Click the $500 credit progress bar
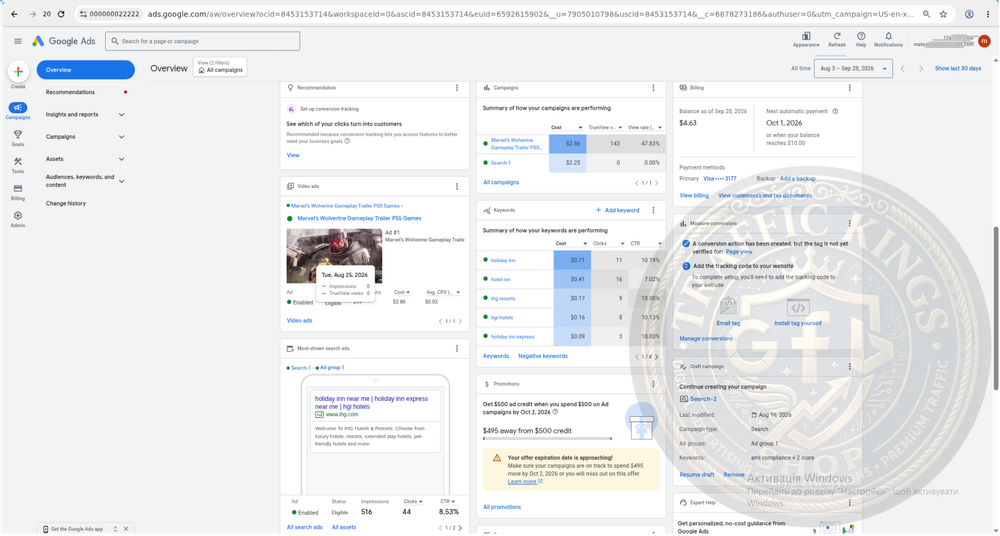 tap(547, 438)
